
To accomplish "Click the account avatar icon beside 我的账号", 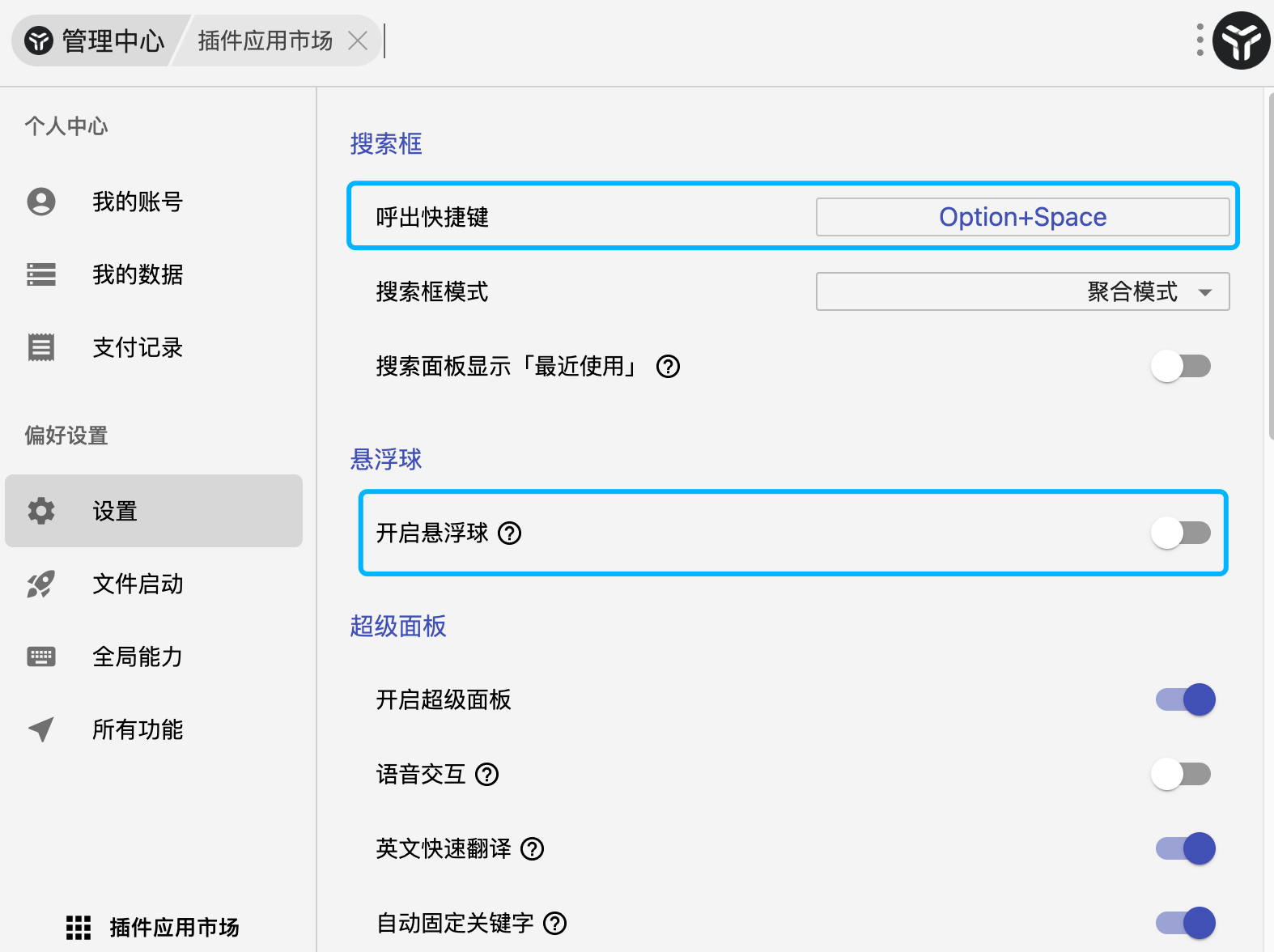I will pyautogui.click(x=41, y=202).
